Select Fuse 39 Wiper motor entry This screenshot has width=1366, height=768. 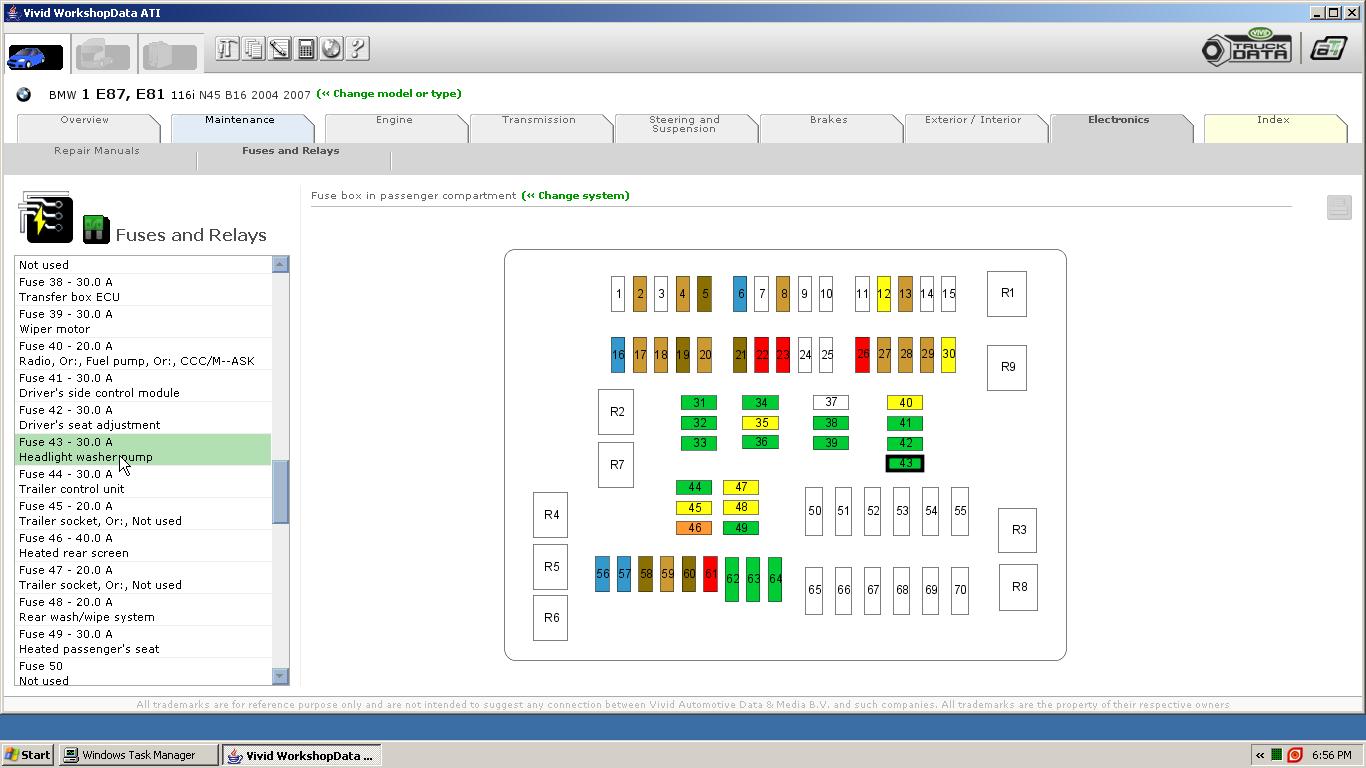[x=142, y=321]
